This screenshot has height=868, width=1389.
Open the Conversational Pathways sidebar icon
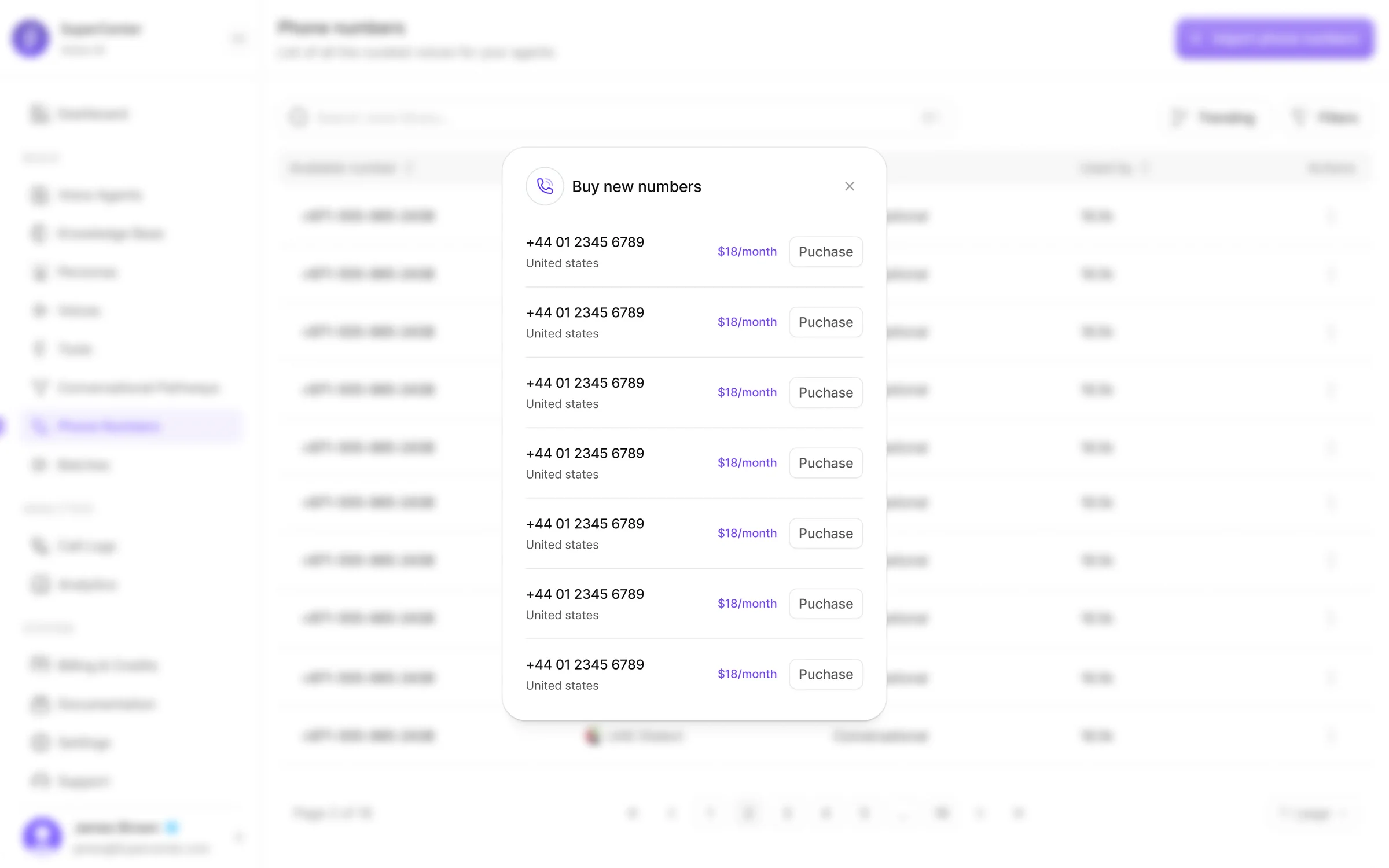tap(39, 388)
